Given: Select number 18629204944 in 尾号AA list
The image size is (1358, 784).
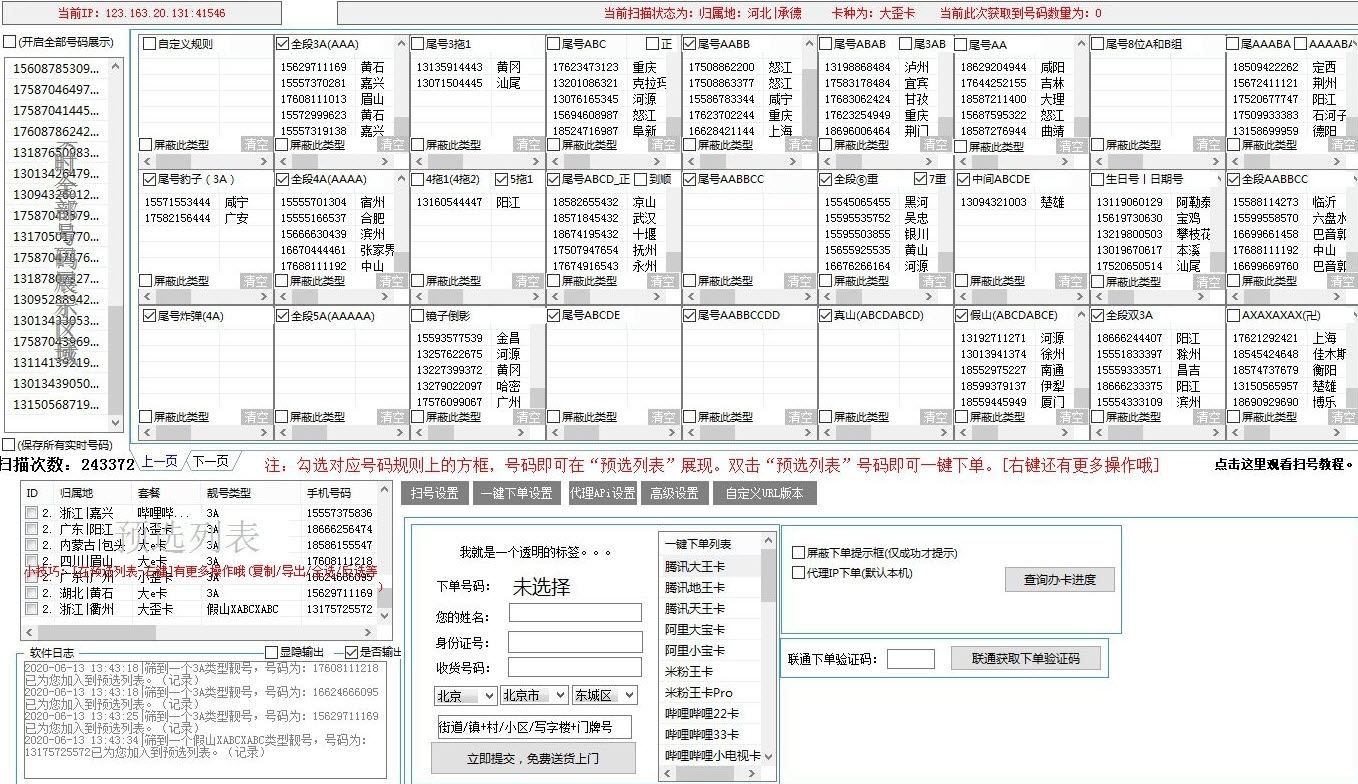Looking at the screenshot, I should tap(994, 67).
